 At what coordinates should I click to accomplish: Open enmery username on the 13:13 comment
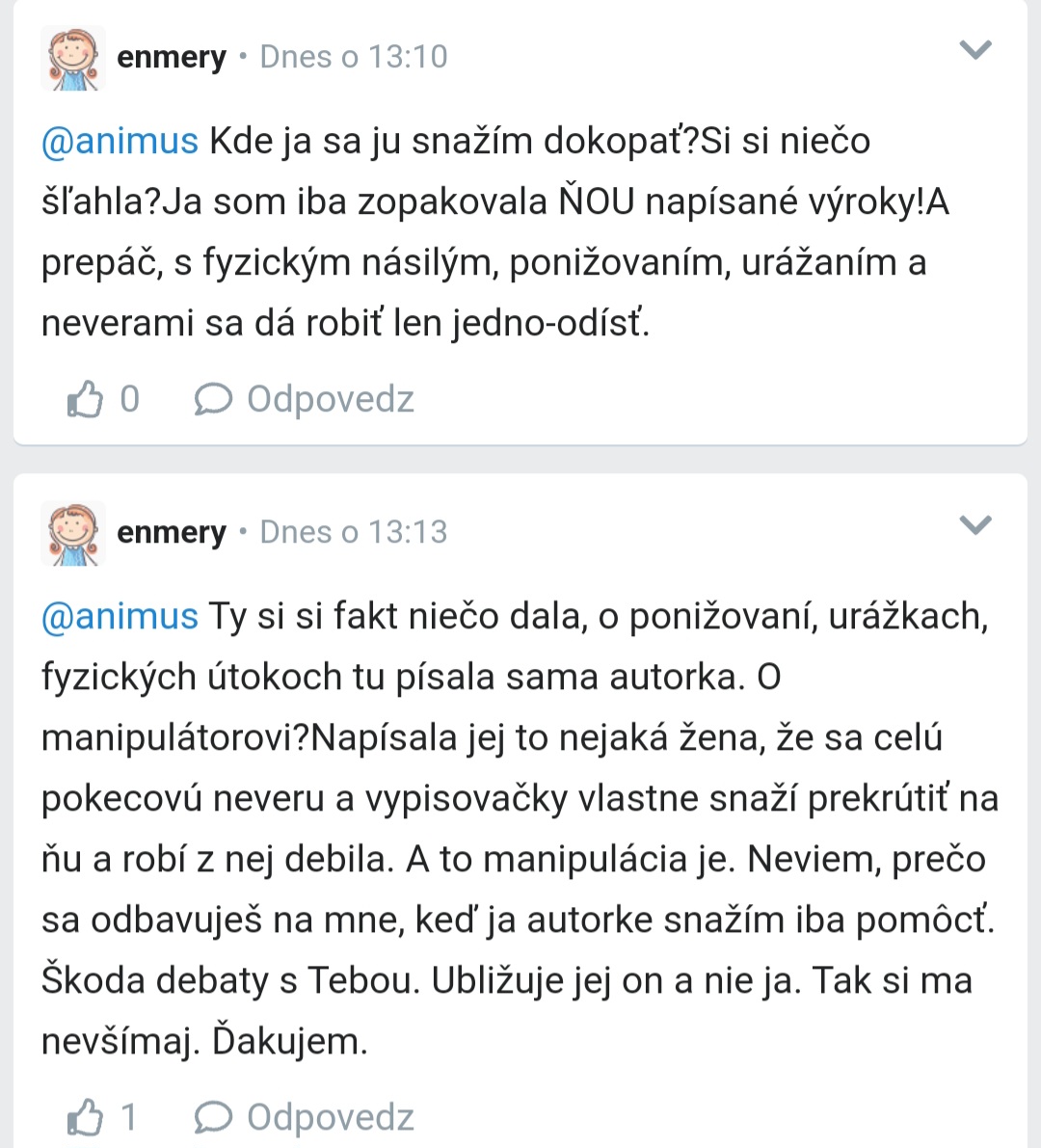(x=171, y=532)
